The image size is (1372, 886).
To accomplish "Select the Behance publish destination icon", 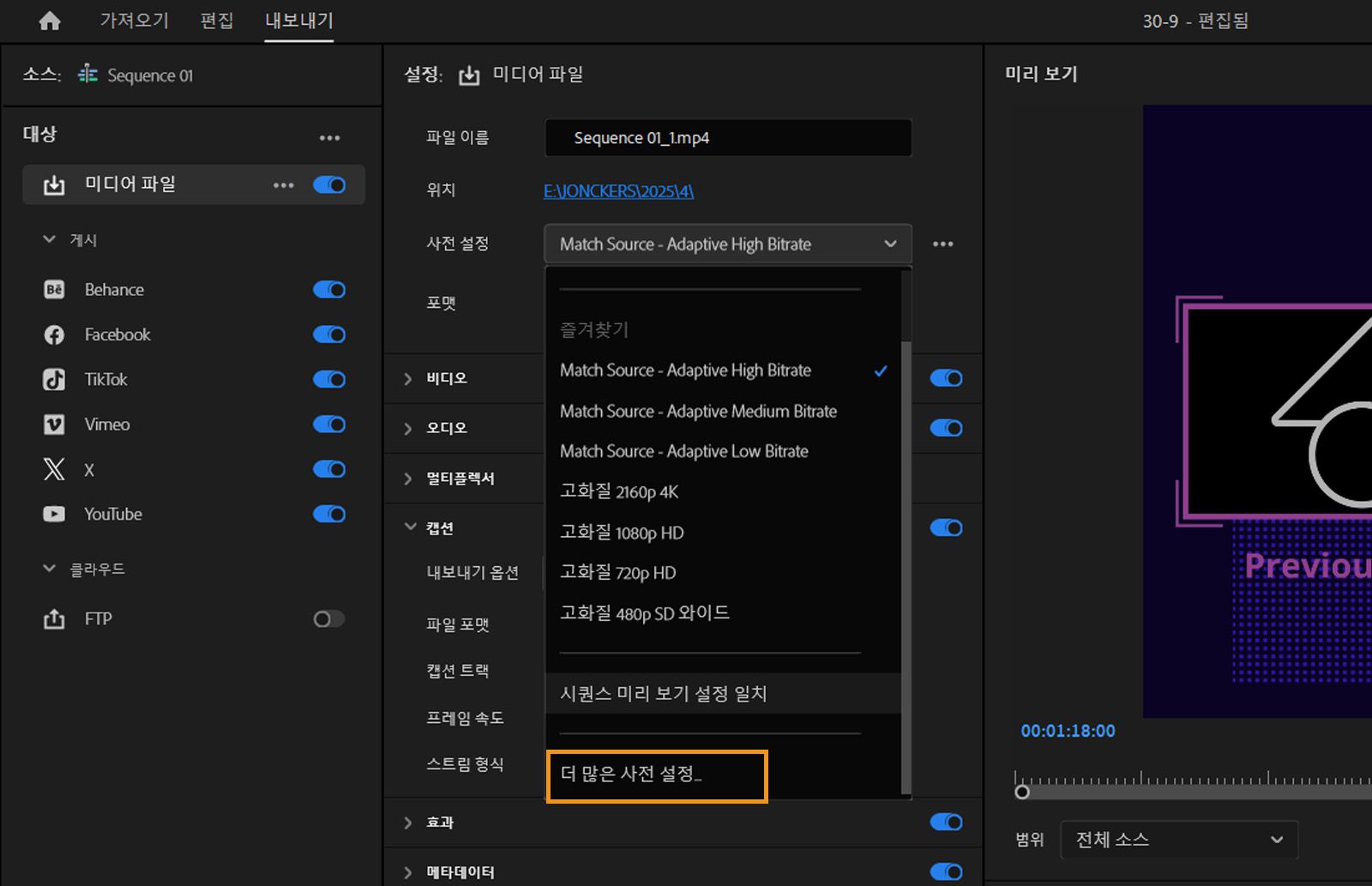I will pyautogui.click(x=53, y=289).
